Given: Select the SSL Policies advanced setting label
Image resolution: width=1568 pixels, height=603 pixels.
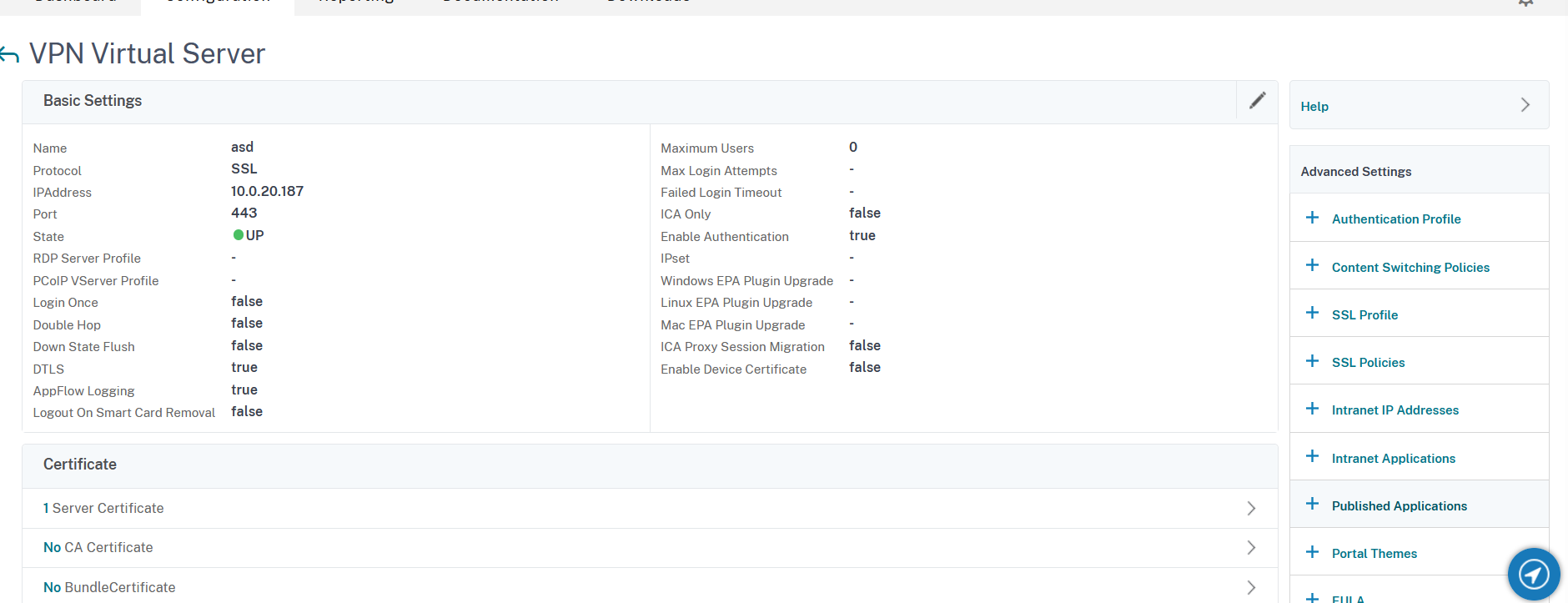Looking at the screenshot, I should pyautogui.click(x=1368, y=362).
